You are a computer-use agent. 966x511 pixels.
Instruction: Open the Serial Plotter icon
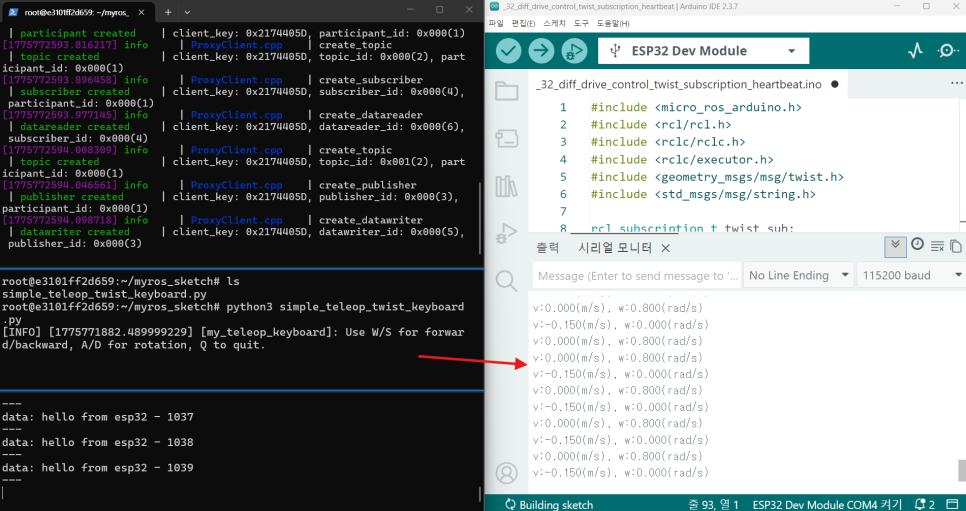click(x=915, y=51)
